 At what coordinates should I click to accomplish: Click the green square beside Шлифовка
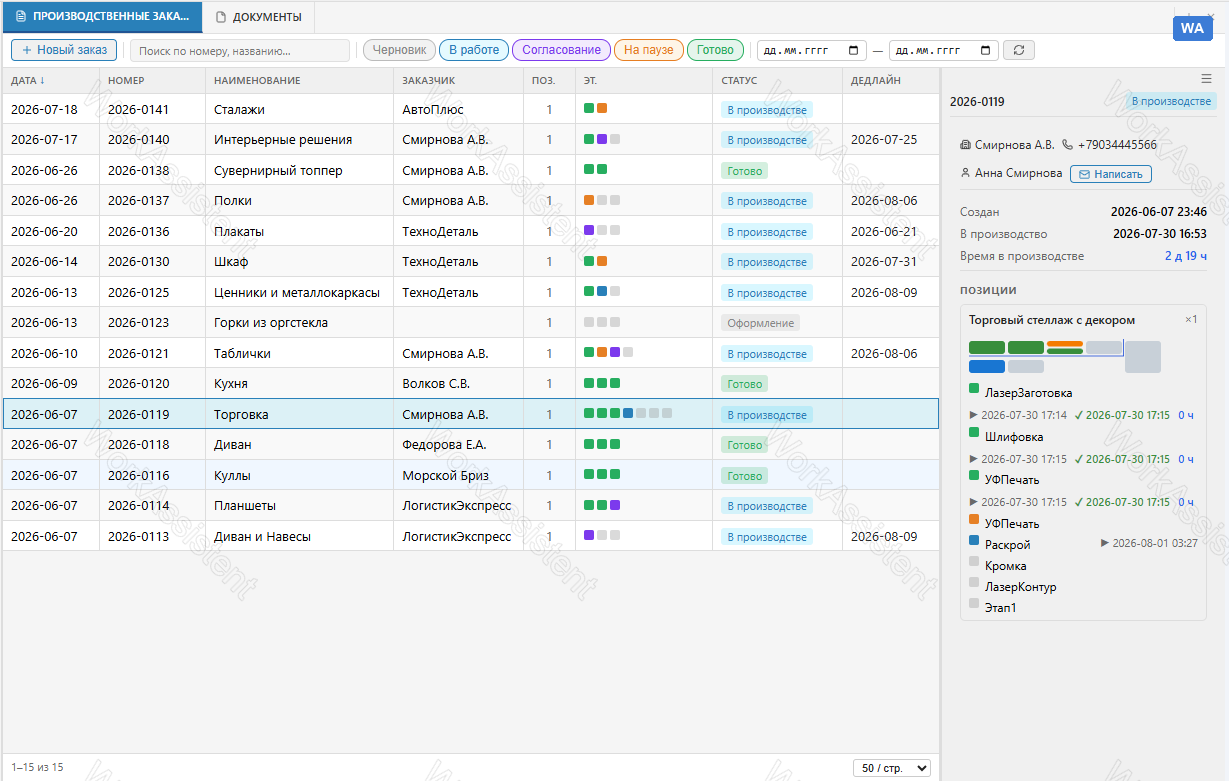(974, 432)
